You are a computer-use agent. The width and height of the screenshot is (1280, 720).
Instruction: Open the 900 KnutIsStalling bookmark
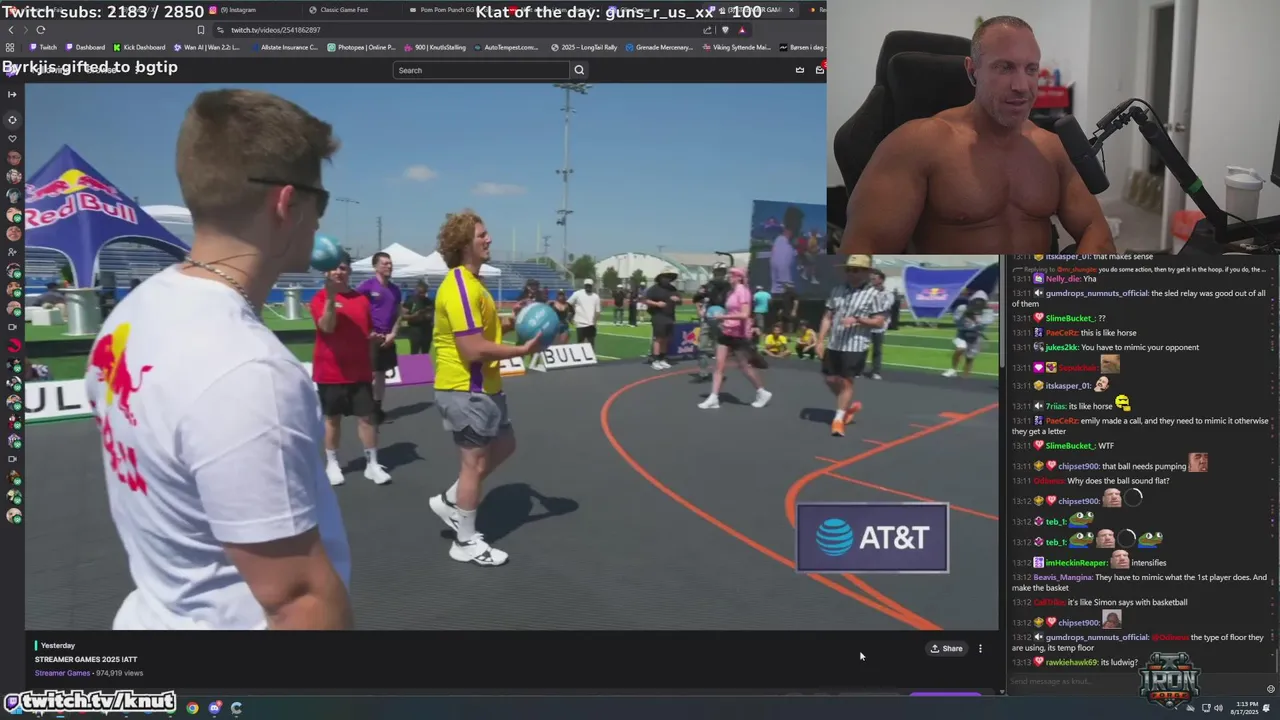point(435,47)
